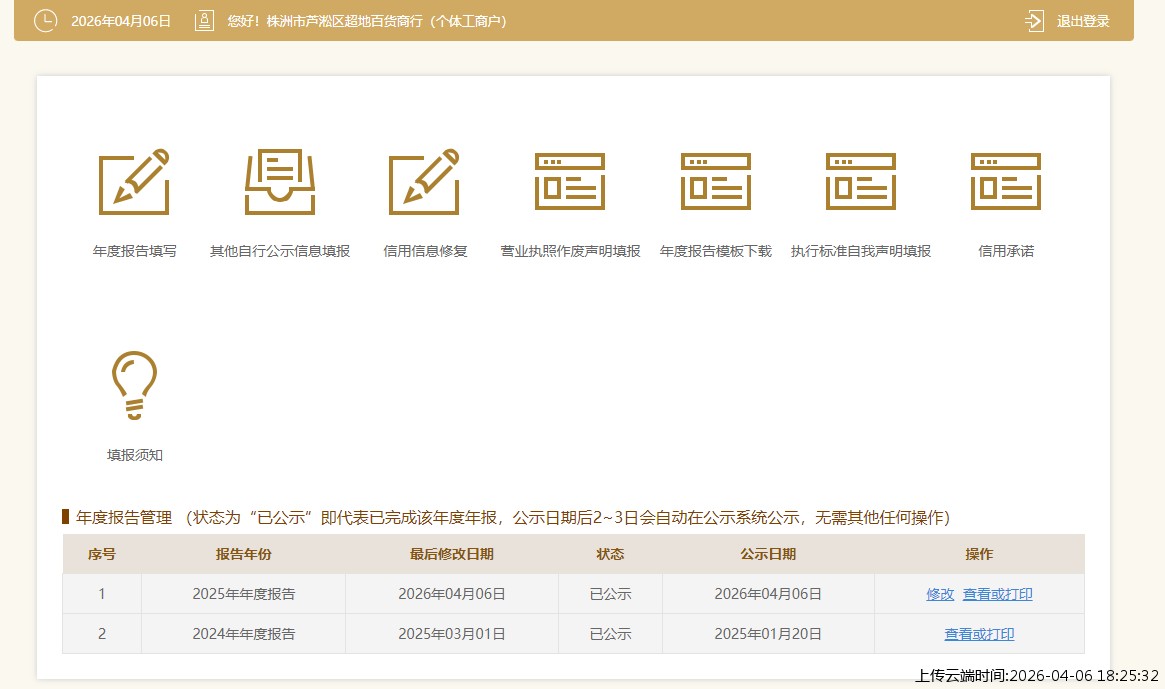This screenshot has height=689, width=1165.
Task: Click the 年度报告模板下载 text label
Action: coord(716,251)
